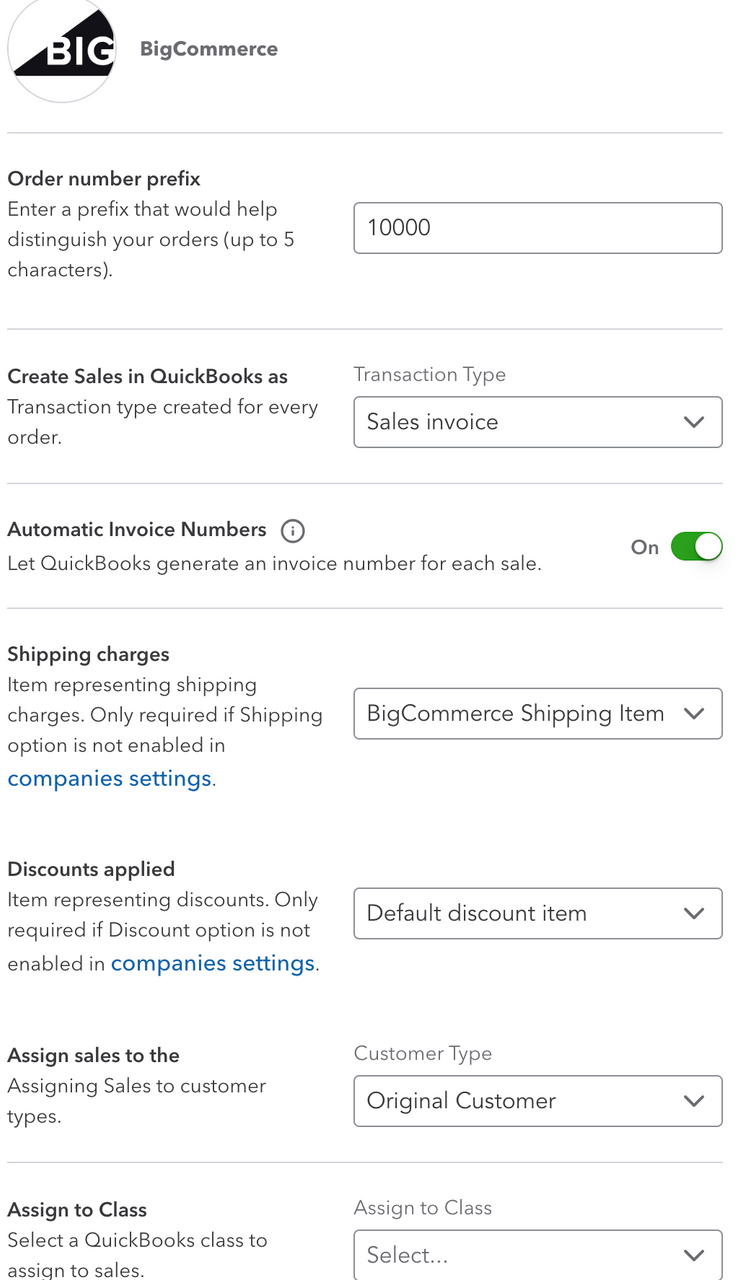Click the BigCommerce logo icon
This screenshot has width=756, height=1280.
point(61,49)
